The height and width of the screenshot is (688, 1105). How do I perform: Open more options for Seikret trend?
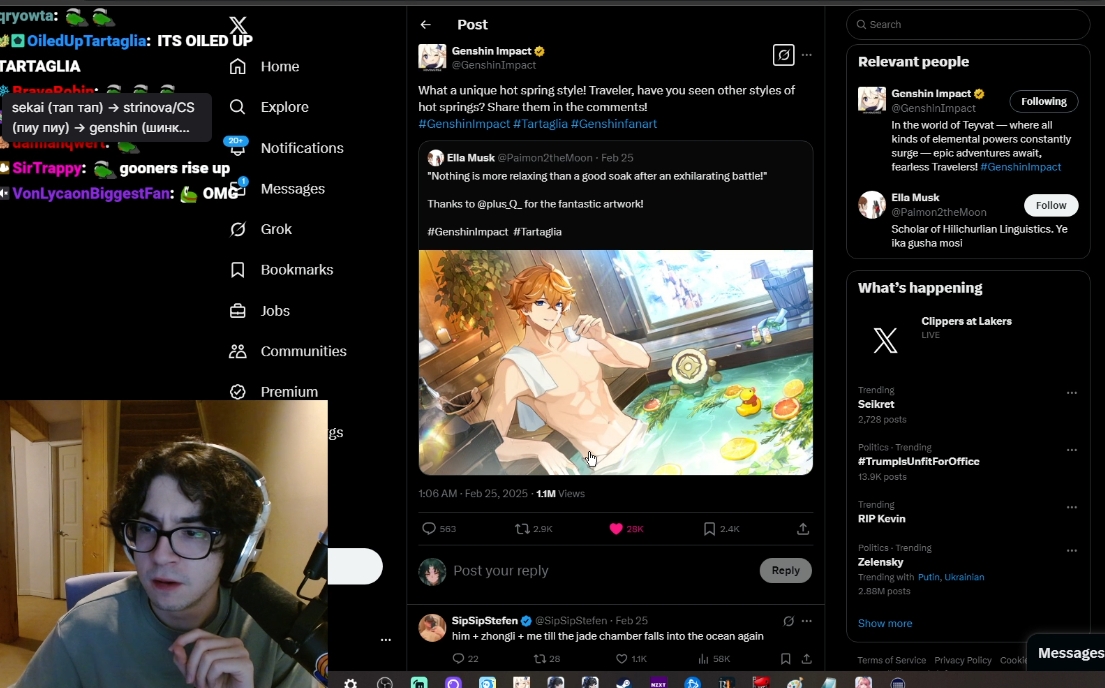coord(1072,393)
